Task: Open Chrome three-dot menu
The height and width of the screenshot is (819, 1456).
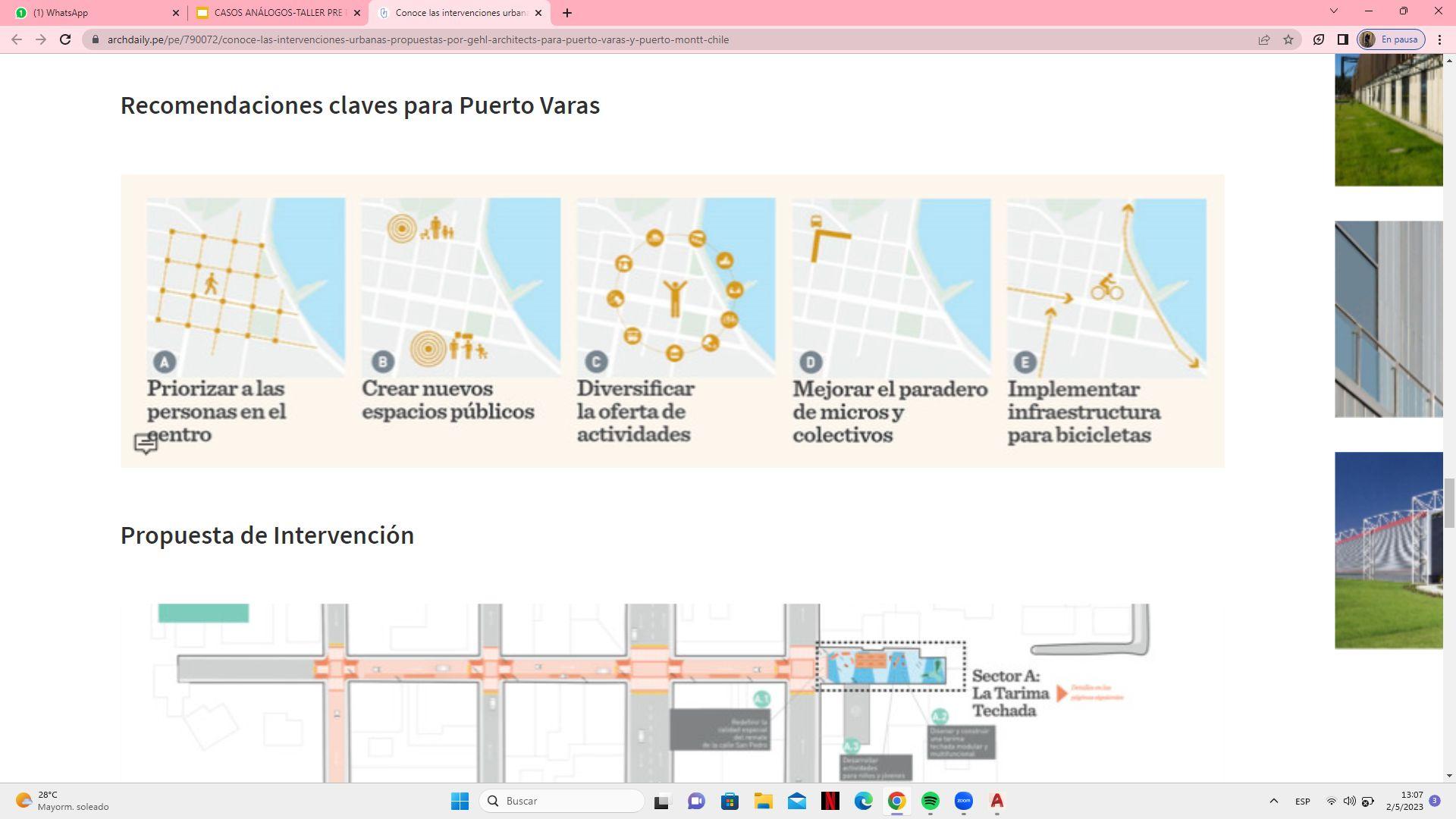Action: point(1439,39)
